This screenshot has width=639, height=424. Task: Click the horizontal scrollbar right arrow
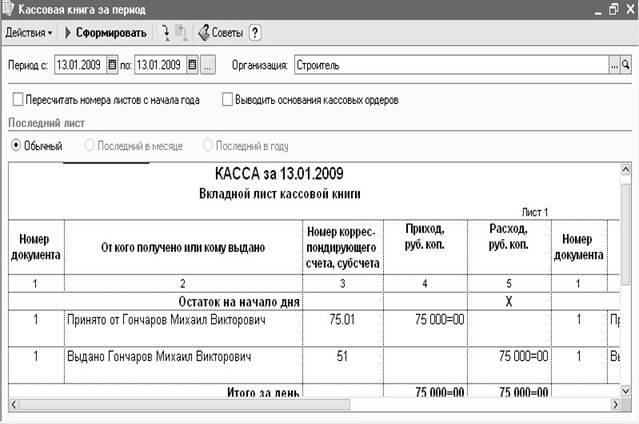click(x=615, y=404)
